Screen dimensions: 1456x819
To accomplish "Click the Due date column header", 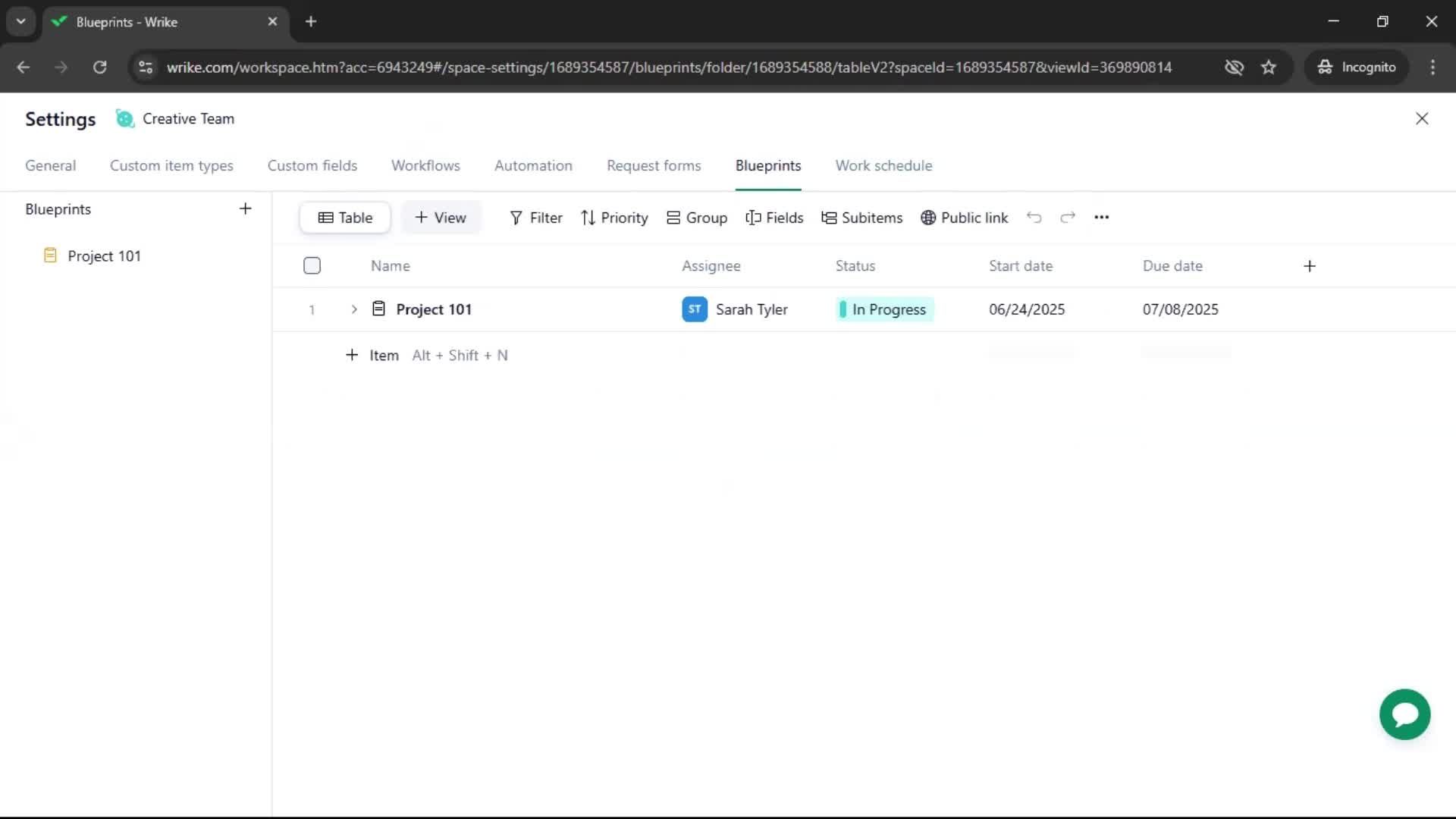I will pyautogui.click(x=1172, y=266).
